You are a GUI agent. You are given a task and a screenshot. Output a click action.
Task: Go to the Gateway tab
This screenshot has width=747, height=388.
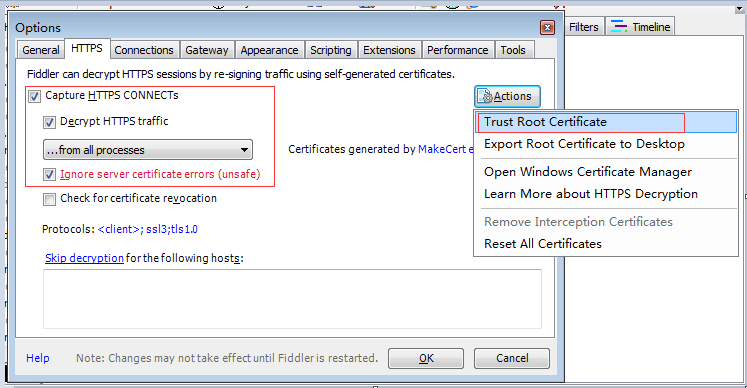[207, 50]
